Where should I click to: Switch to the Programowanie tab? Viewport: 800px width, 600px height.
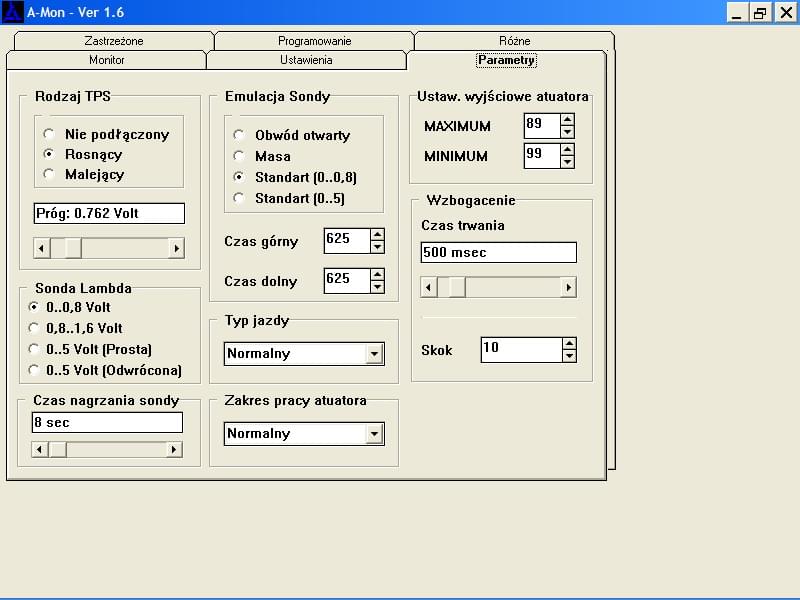(x=314, y=41)
